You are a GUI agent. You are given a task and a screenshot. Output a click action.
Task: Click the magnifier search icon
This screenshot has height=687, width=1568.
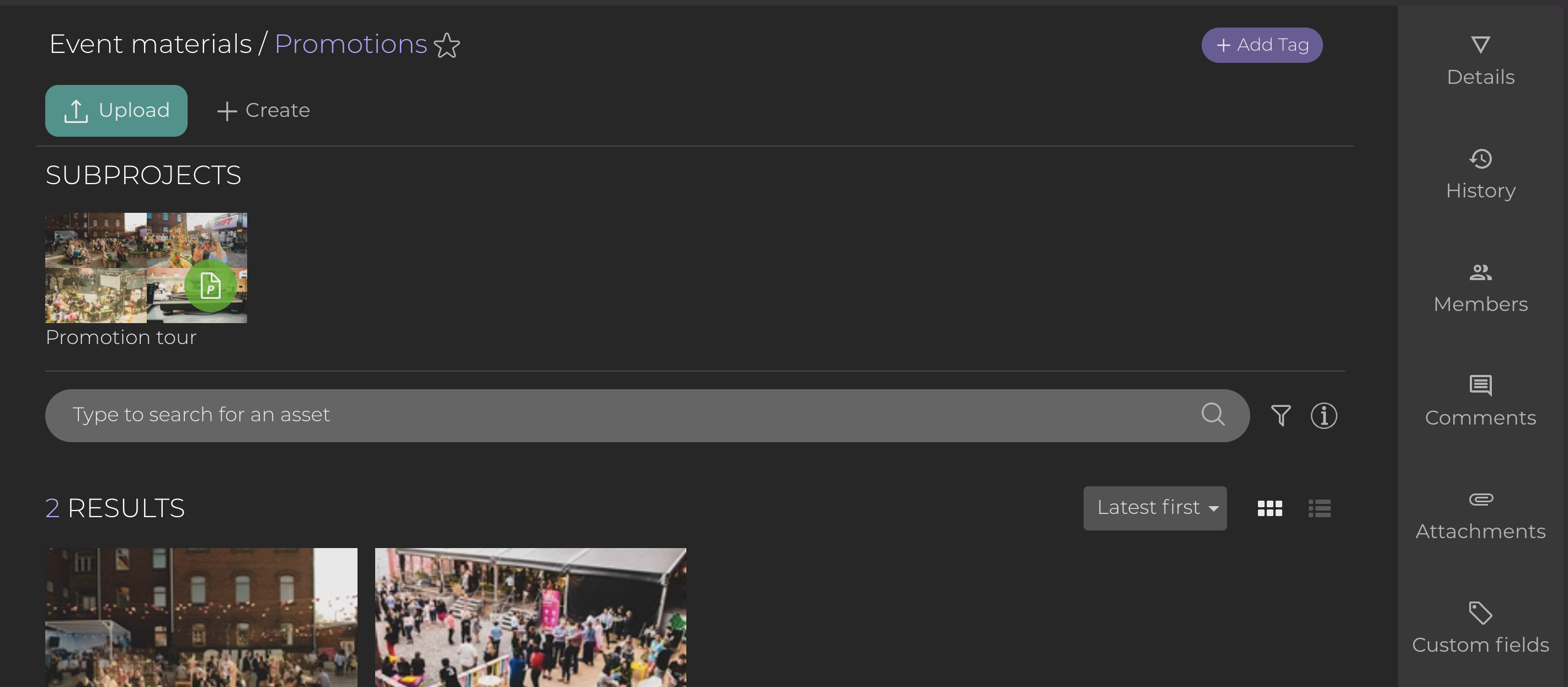pyautogui.click(x=1213, y=415)
